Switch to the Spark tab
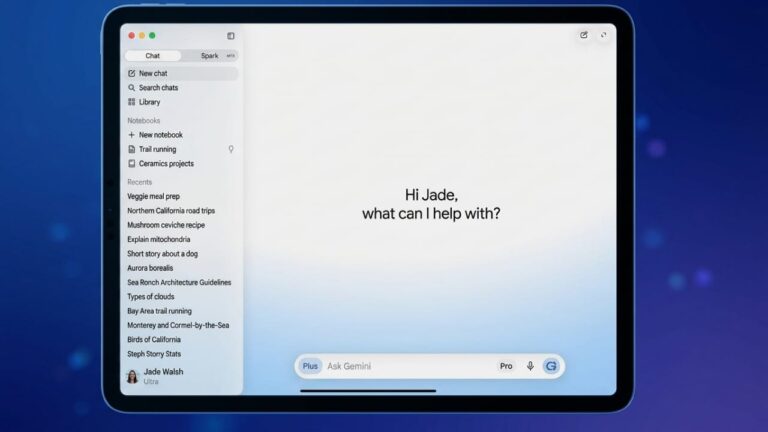This screenshot has height=432, width=768. pos(210,56)
